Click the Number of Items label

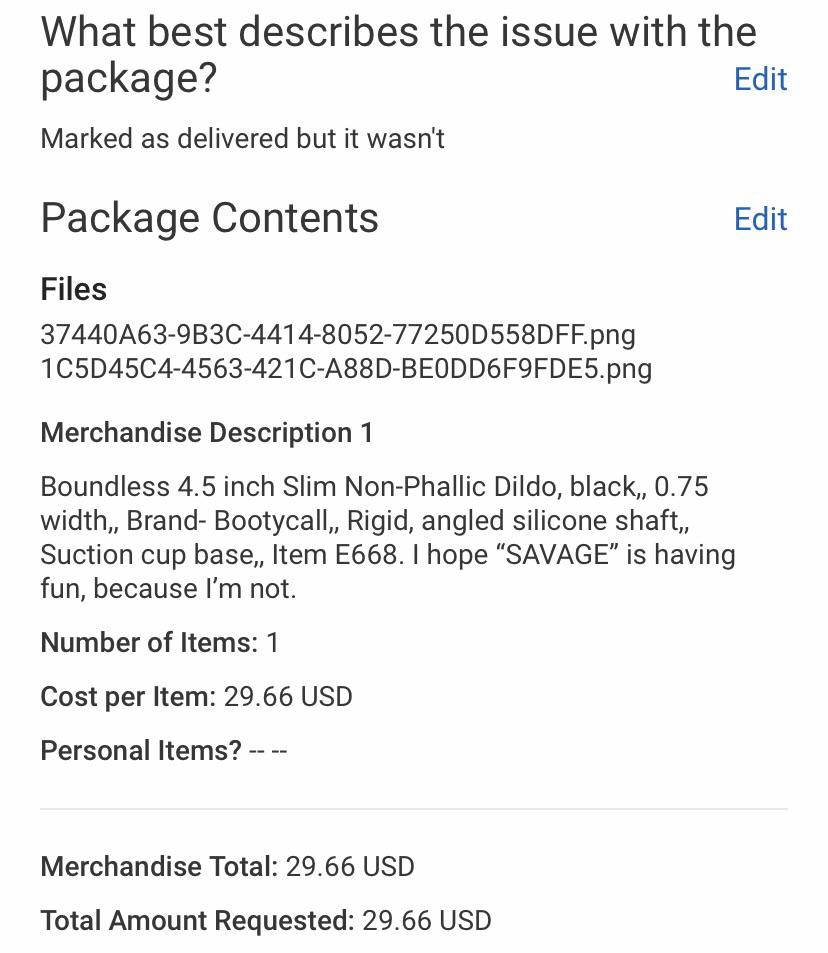[149, 643]
